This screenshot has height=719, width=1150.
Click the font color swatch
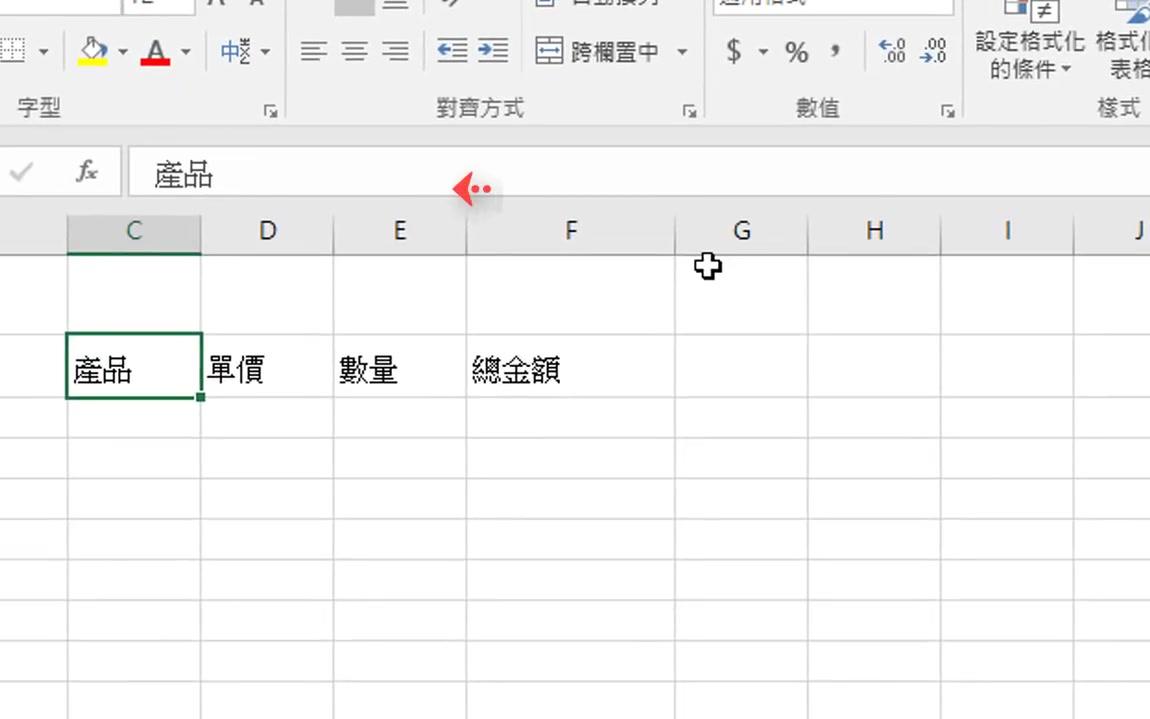(155, 60)
